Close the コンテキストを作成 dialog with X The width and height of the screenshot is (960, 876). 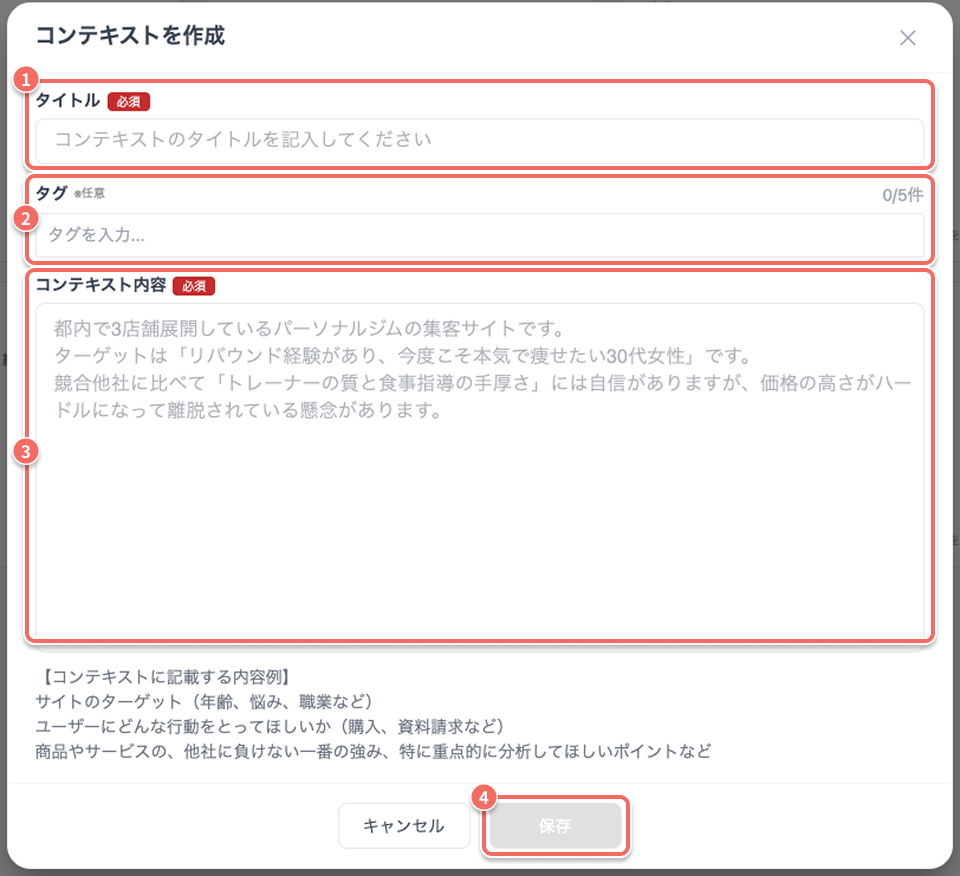tap(907, 38)
